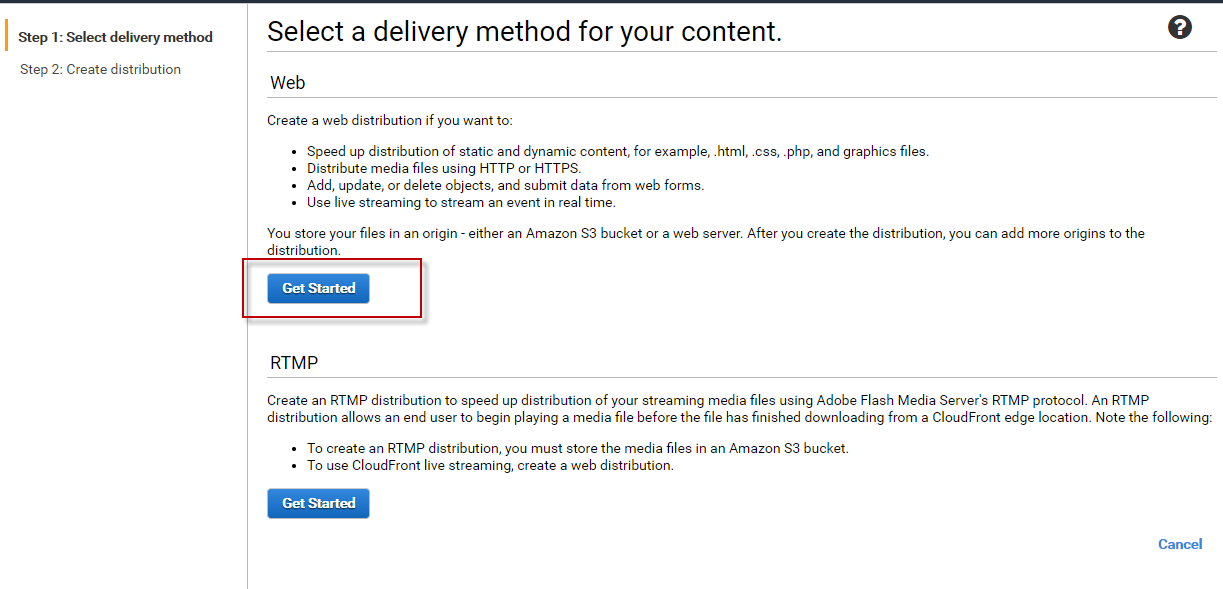Click the 'Distribute media files using HTTP' bullet
The width and height of the screenshot is (1223, 589).
point(443,168)
